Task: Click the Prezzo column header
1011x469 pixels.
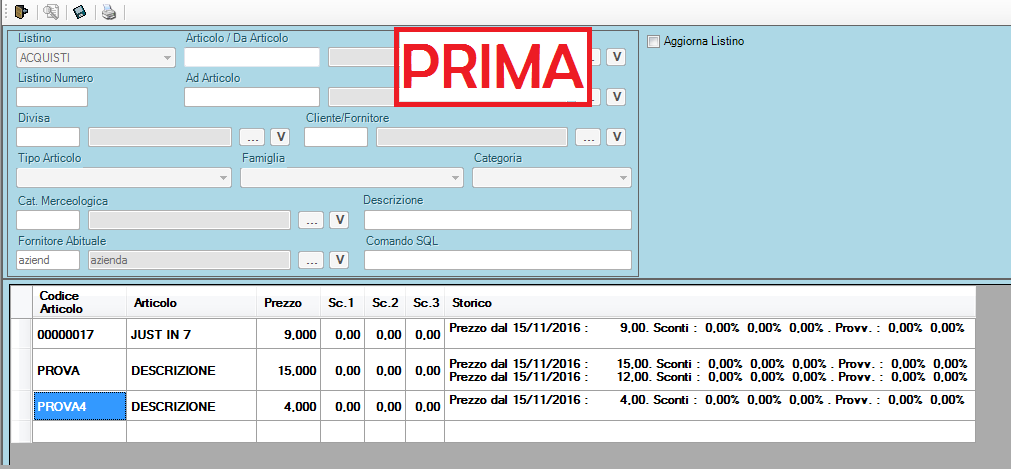Action: (x=288, y=303)
